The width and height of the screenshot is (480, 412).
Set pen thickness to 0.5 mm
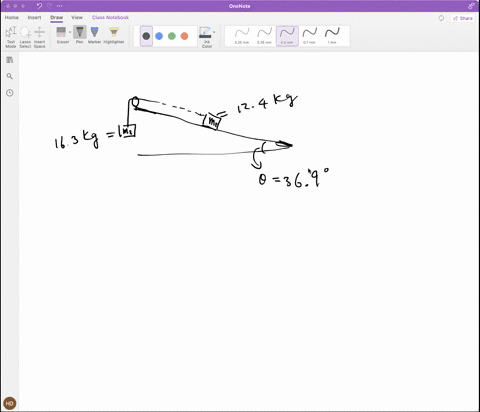287,36
